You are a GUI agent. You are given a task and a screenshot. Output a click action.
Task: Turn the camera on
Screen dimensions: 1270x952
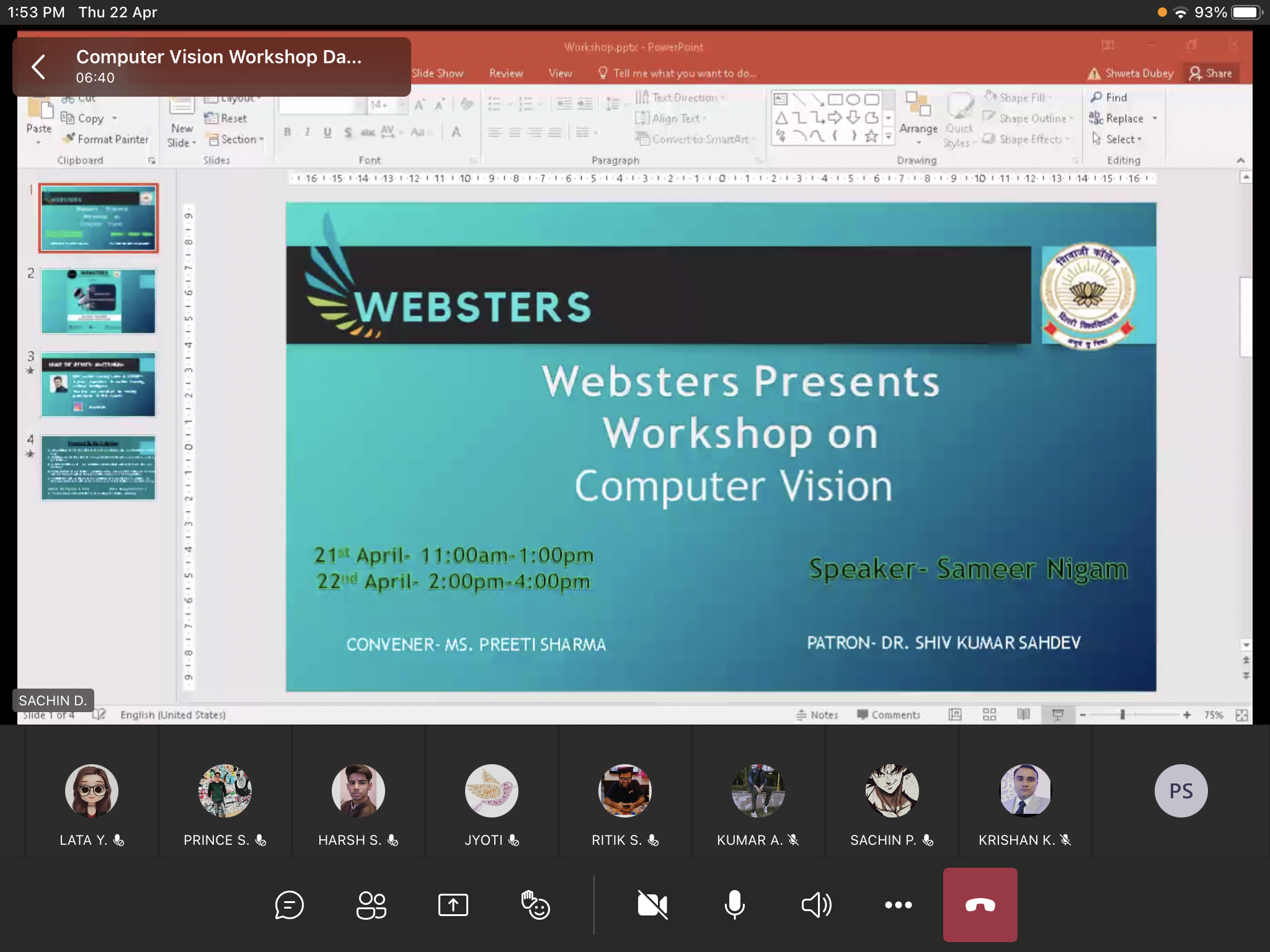point(652,905)
